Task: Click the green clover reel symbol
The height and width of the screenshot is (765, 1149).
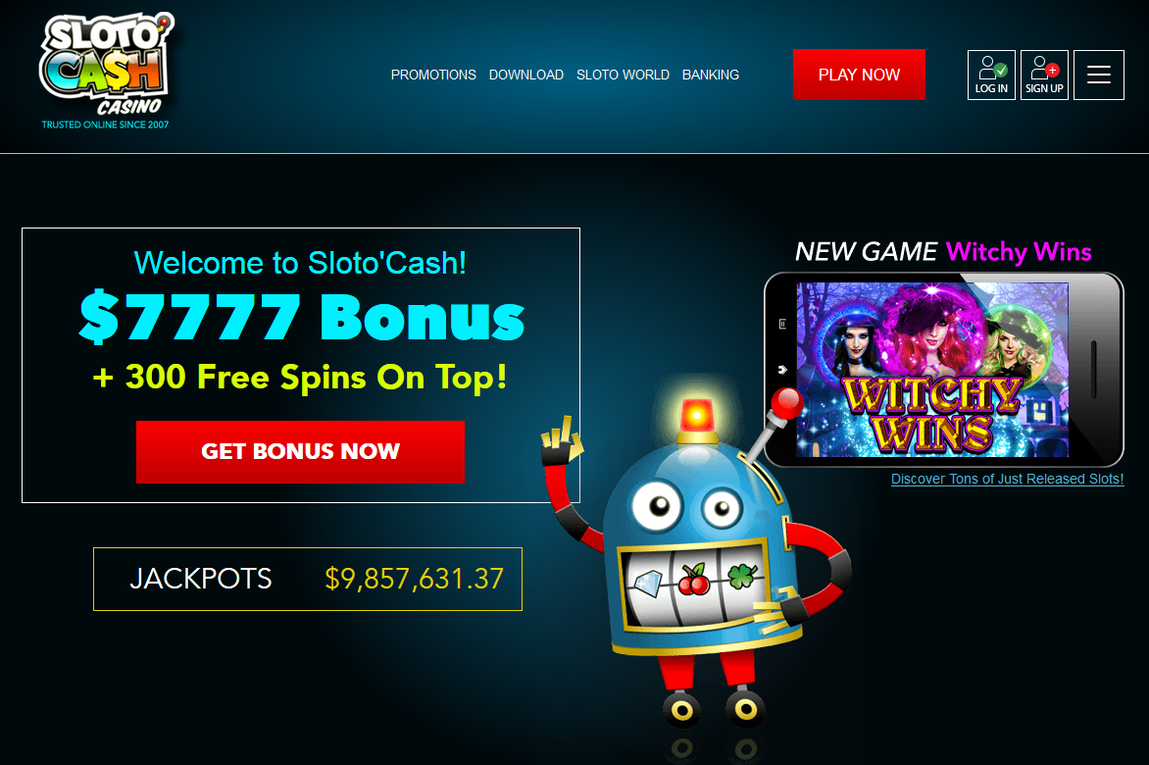Action: pyautogui.click(x=742, y=576)
